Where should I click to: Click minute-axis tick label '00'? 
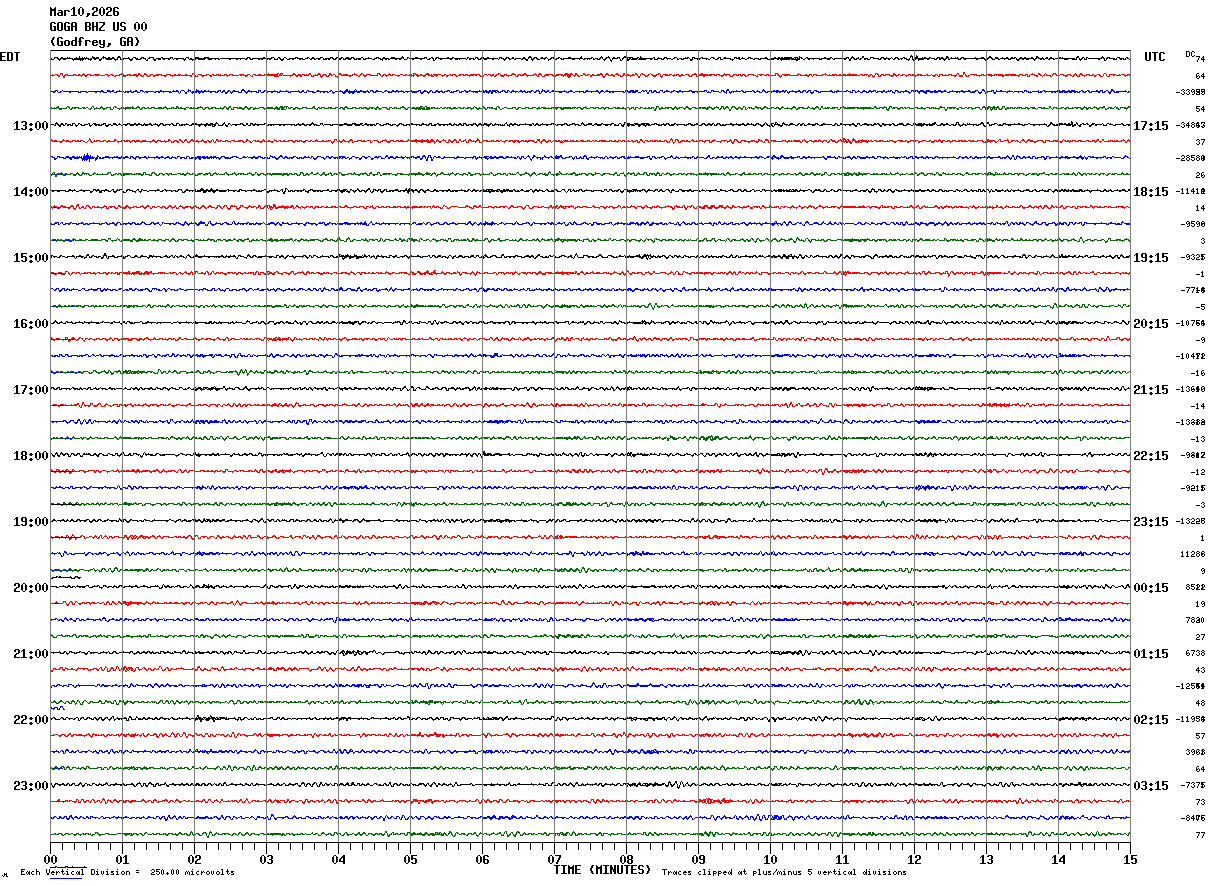click(x=50, y=859)
